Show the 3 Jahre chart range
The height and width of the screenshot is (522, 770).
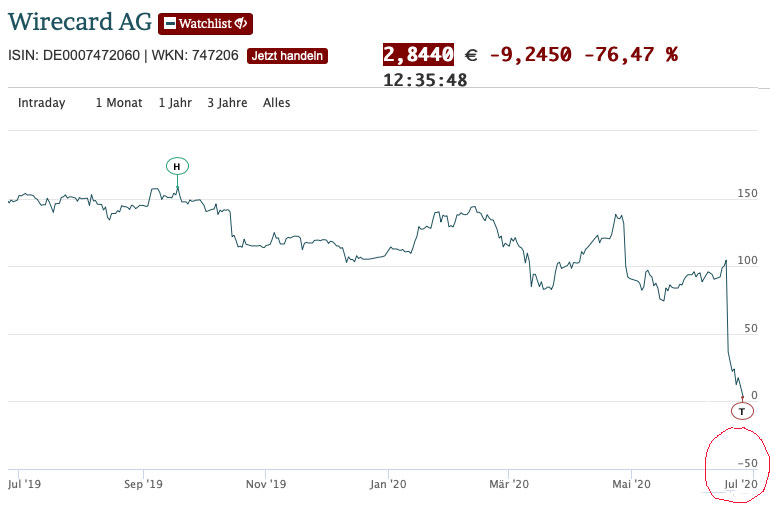click(x=227, y=103)
